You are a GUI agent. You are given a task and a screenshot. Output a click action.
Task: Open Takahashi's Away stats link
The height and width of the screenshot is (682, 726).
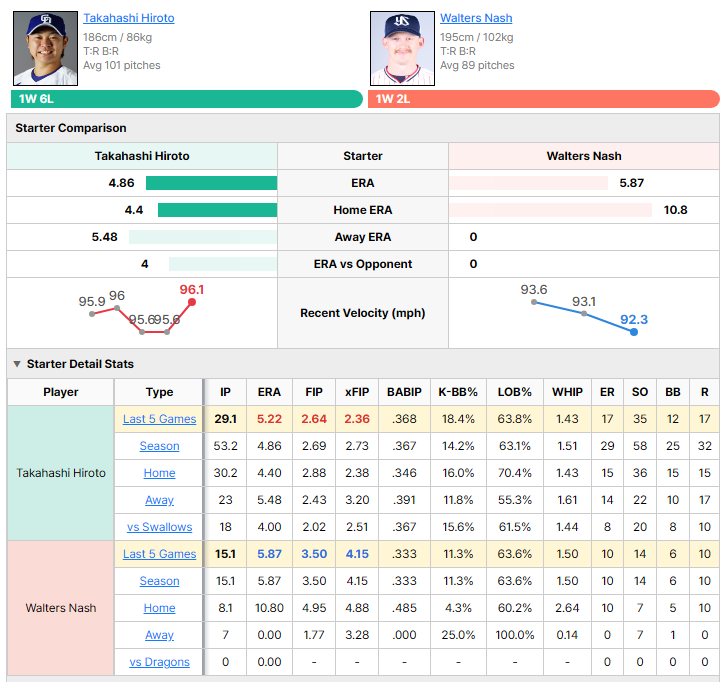click(x=159, y=500)
